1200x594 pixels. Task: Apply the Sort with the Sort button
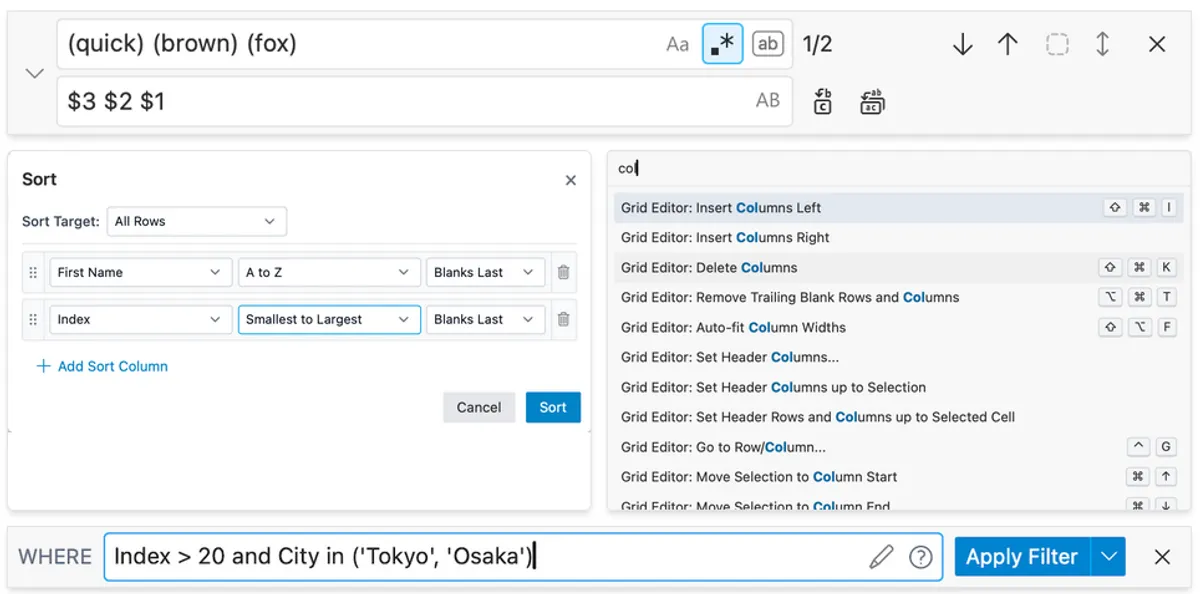(552, 407)
